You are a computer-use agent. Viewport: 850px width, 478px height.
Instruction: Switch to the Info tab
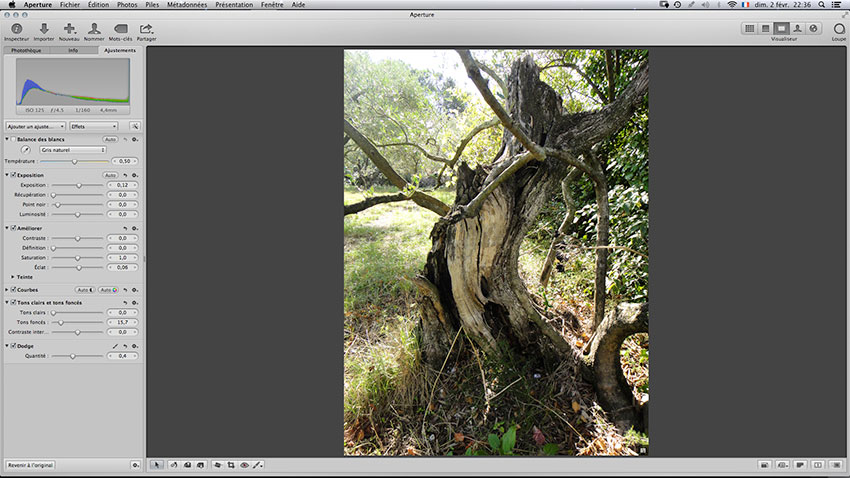point(73,50)
